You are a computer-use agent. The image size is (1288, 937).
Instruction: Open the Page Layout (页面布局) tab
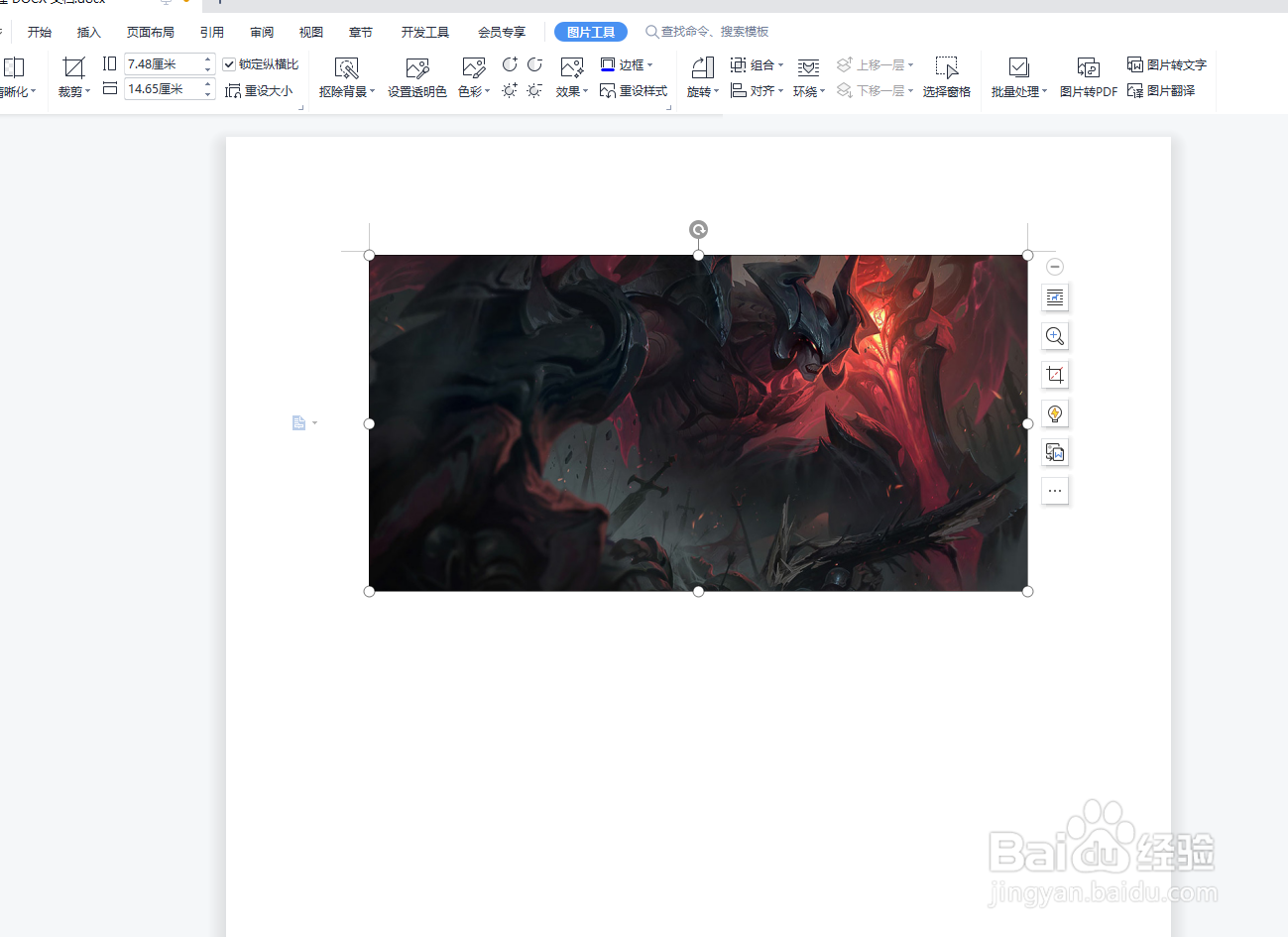151,32
